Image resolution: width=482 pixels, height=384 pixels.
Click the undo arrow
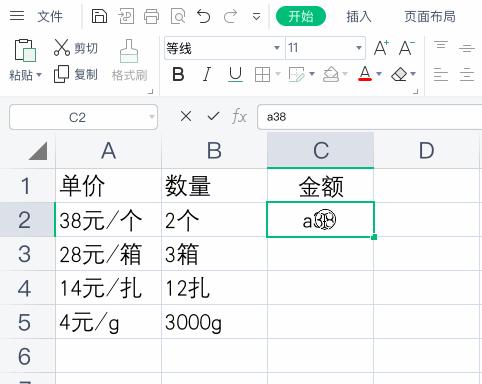203,16
